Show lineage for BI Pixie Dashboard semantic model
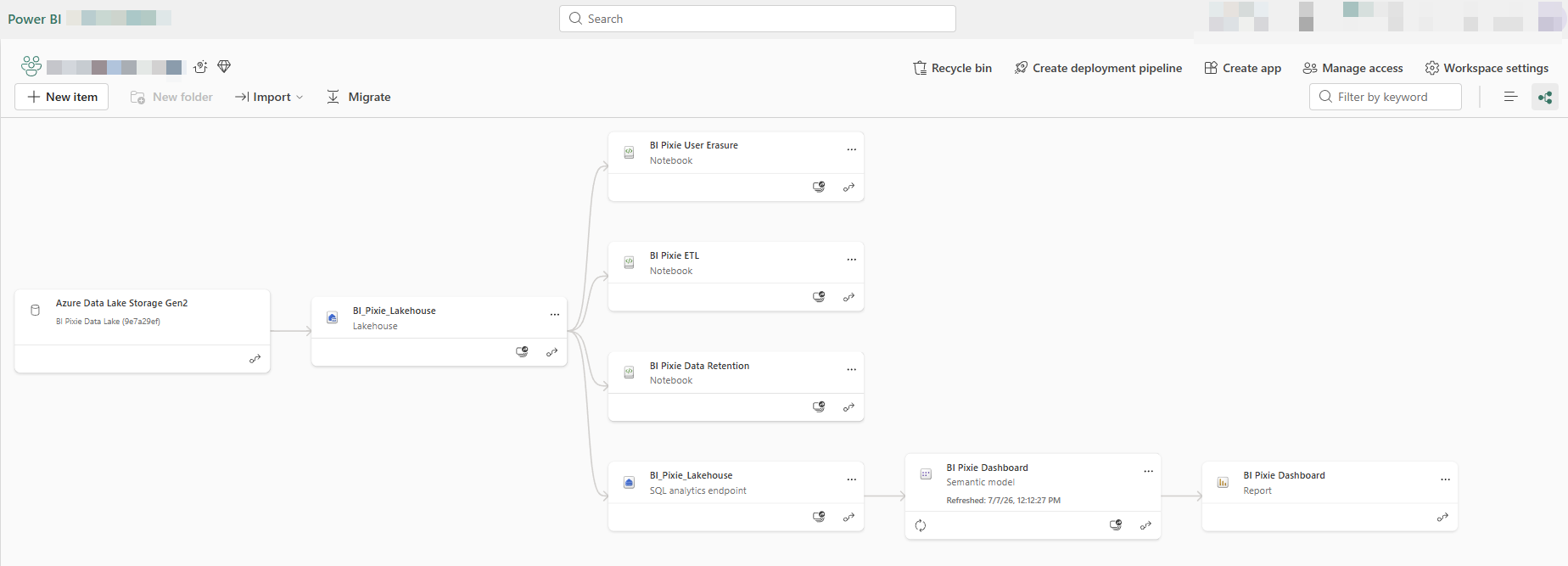 (1145, 525)
